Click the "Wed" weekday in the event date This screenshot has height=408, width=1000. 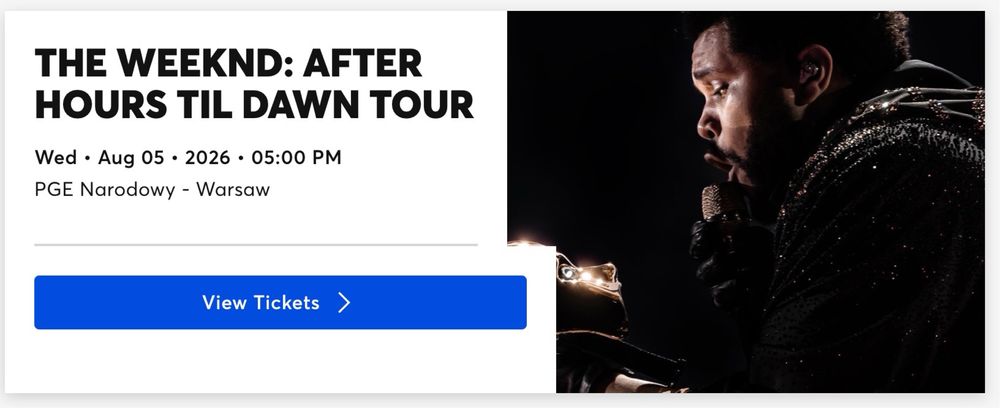coord(55,158)
